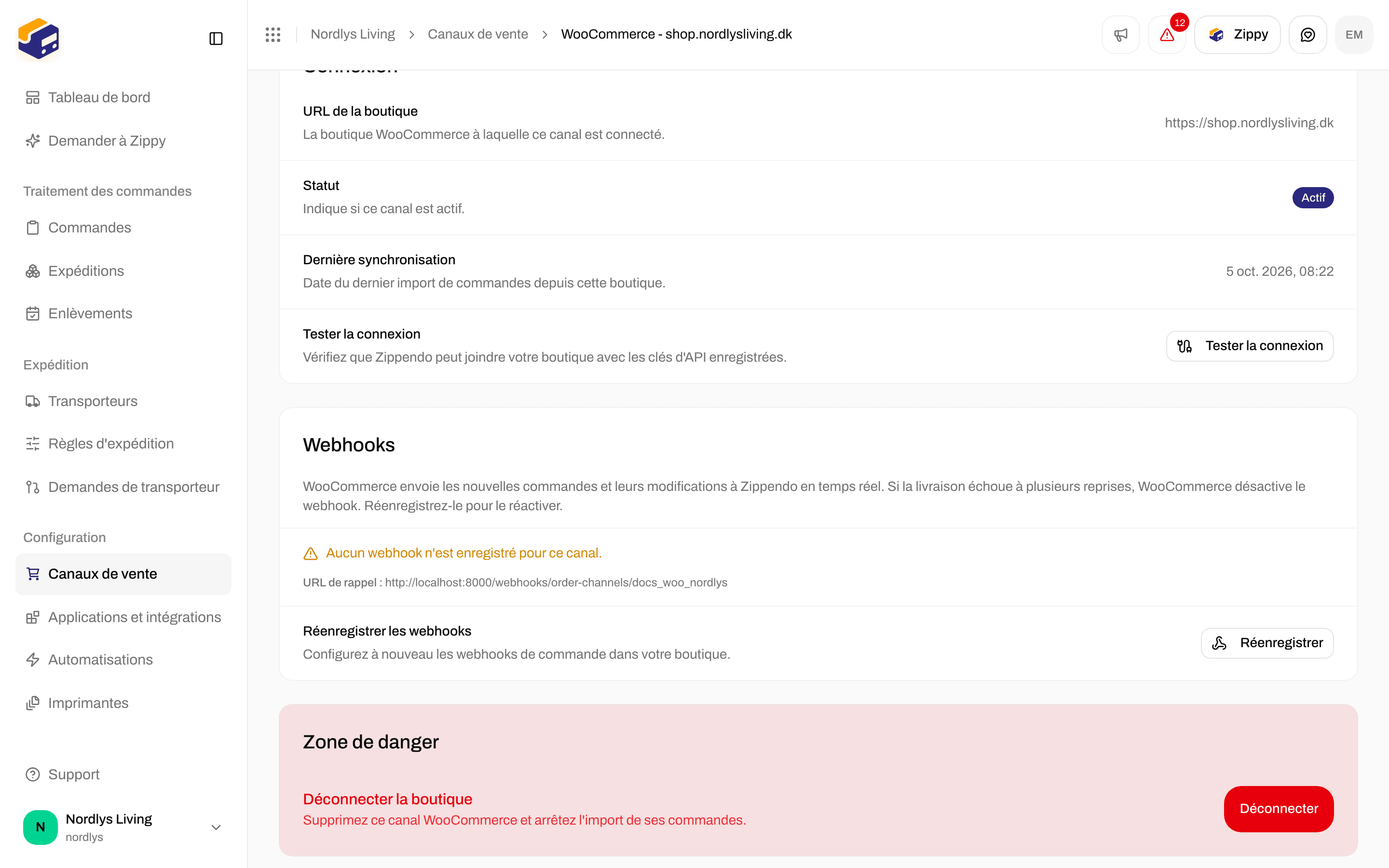
Task: Click the URL de rappel localhost address
Action: click(556, 583)
